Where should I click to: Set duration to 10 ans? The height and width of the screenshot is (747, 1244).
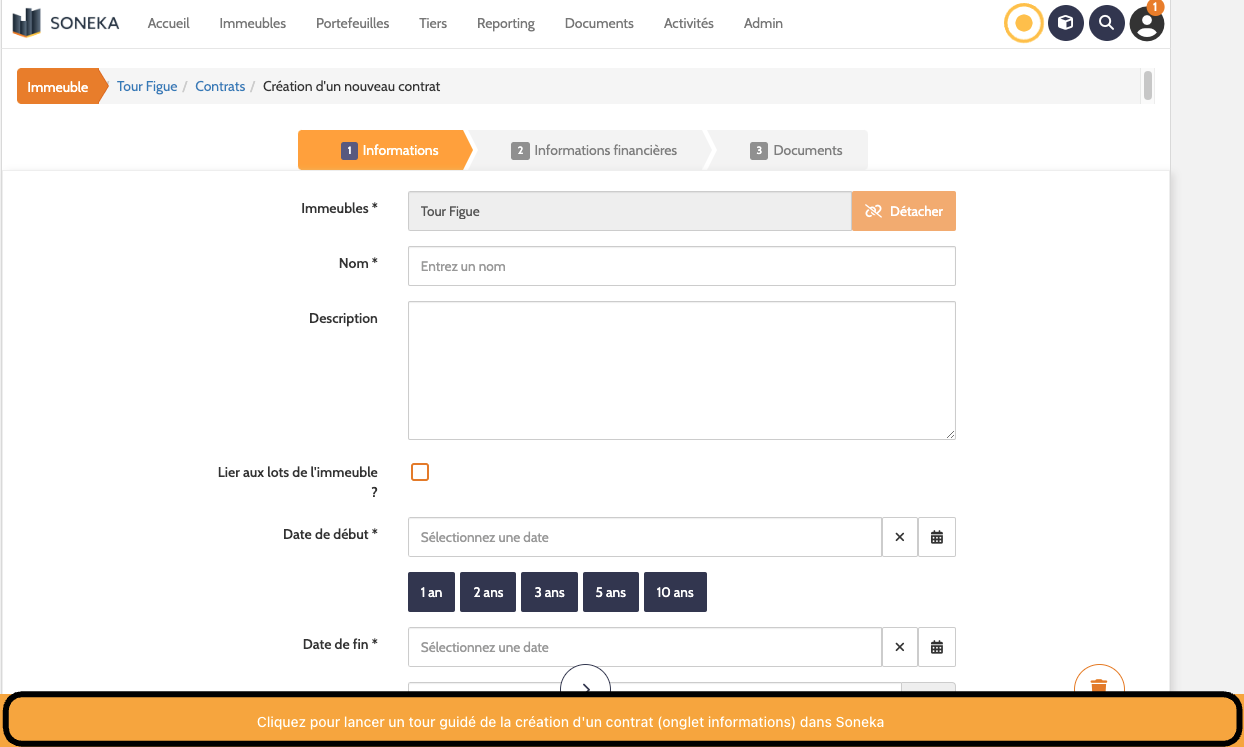pyautogui.click(x=675, y=592)
